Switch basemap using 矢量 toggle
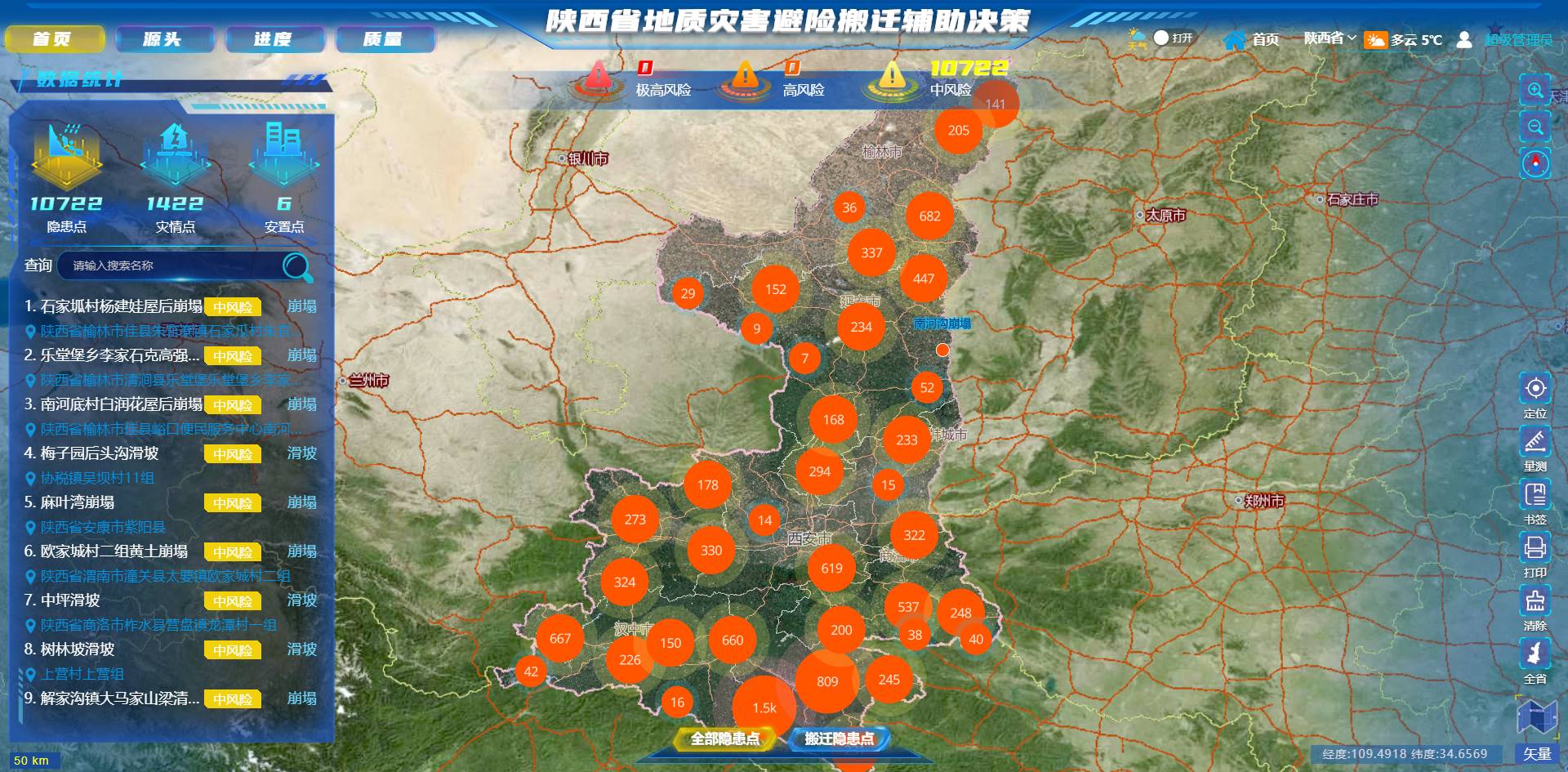The width and height of the screenshot is (1568, 772). coord(1537,754)
